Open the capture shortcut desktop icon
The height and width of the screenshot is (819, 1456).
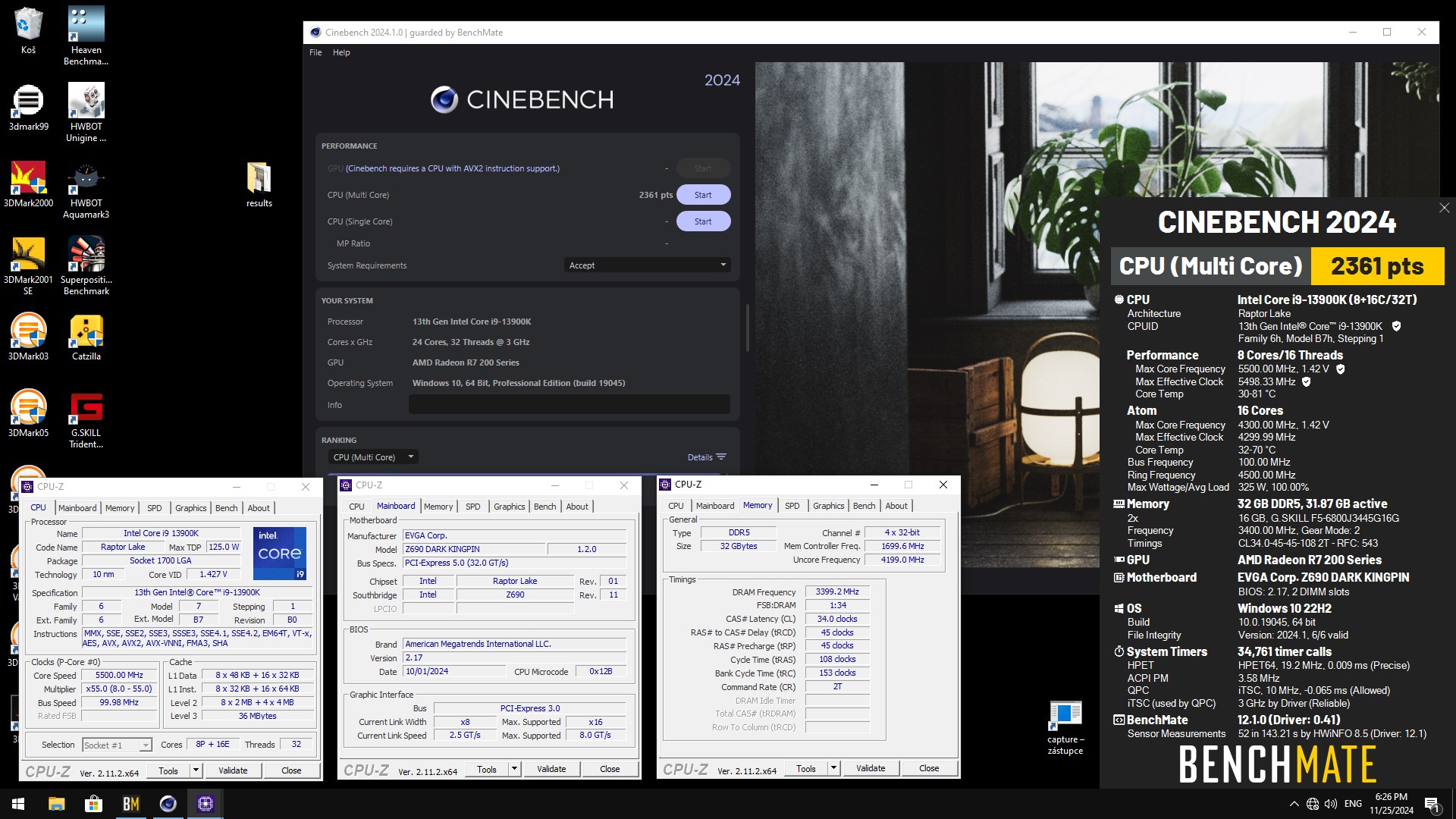(x=1065, y=728)
